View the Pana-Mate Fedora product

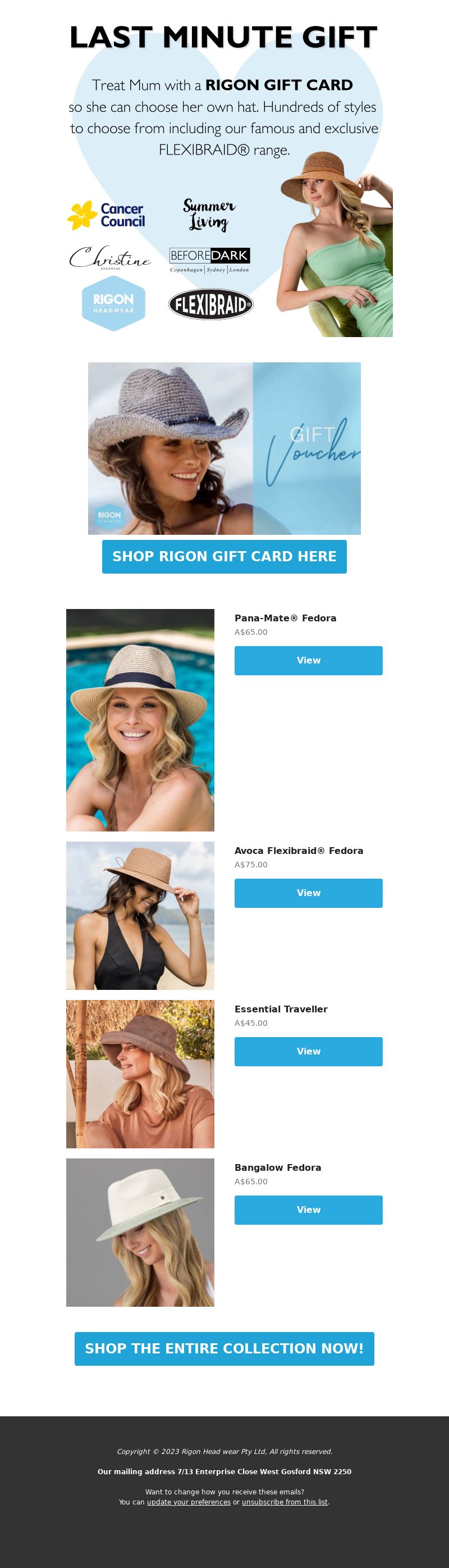tap(309, 661)
